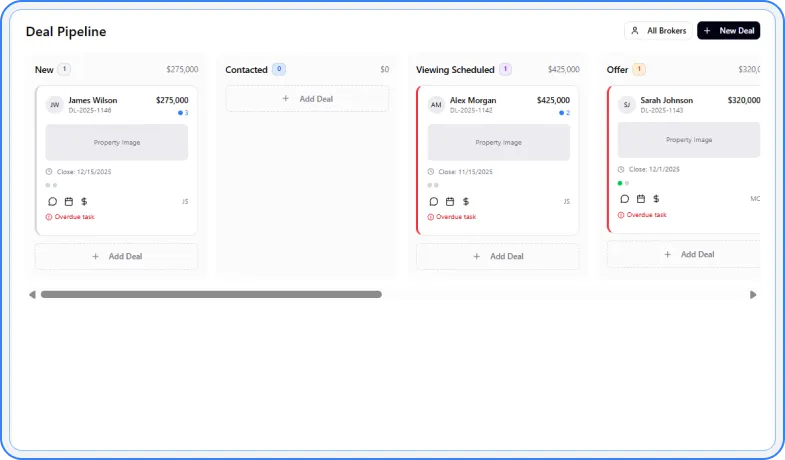Click dollar sign icon on James Wilson's card

tap(84, 201)
